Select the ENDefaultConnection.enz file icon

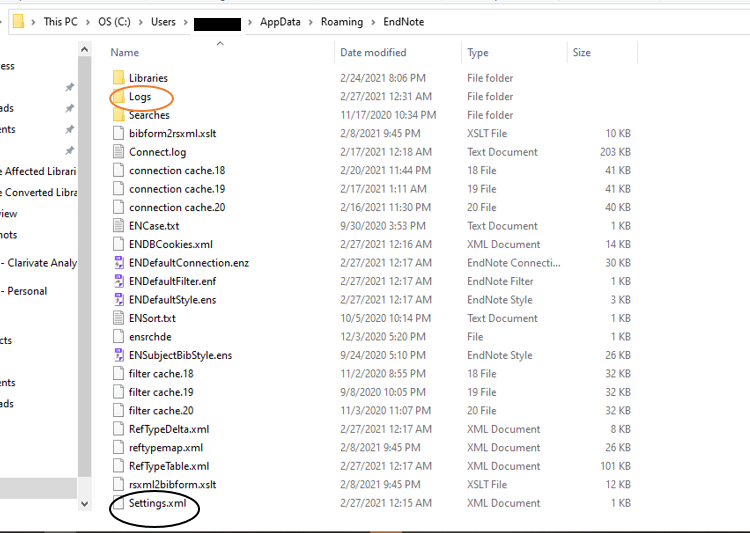click(118, 263)
